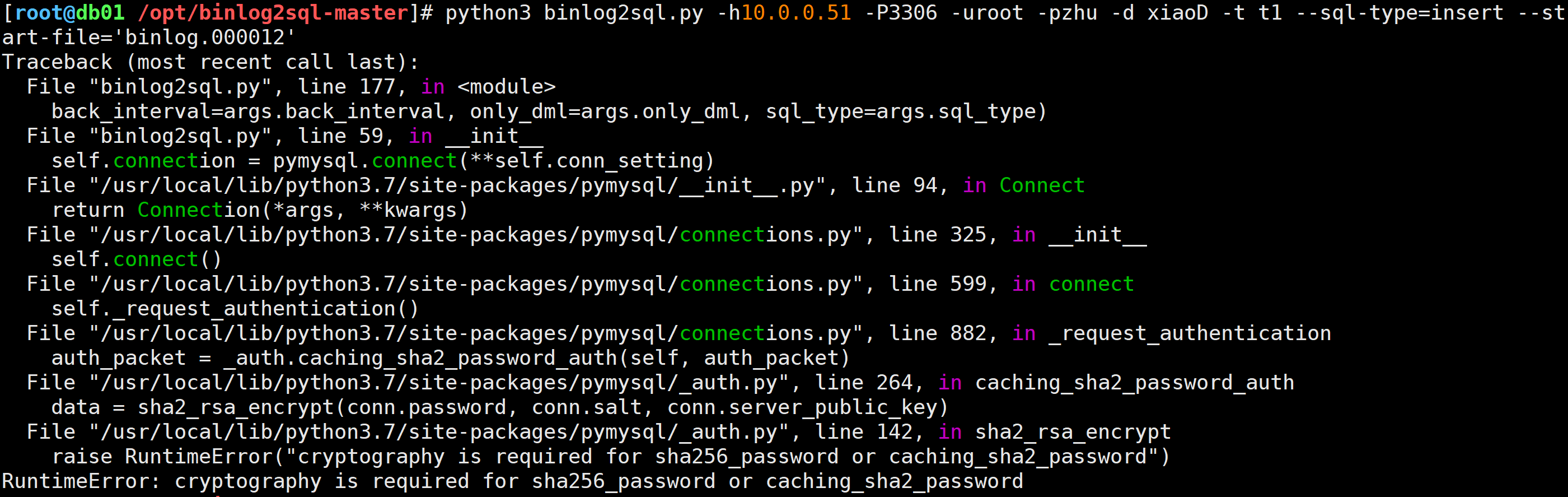Image resolution: width=1568 pixels, height=497 pixels.
Task: Click the connections.py line 882 entry
Action: [678, 334]
